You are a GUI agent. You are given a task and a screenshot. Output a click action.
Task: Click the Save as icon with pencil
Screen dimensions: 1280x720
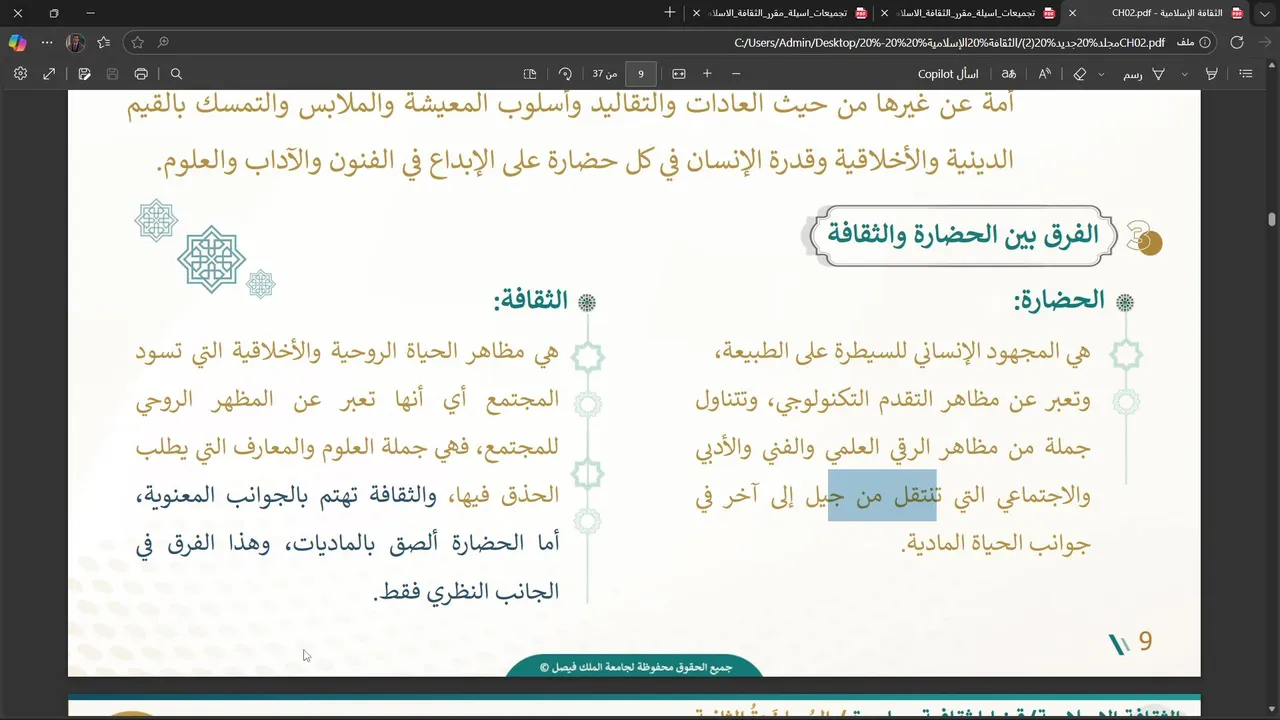point(84,74)
